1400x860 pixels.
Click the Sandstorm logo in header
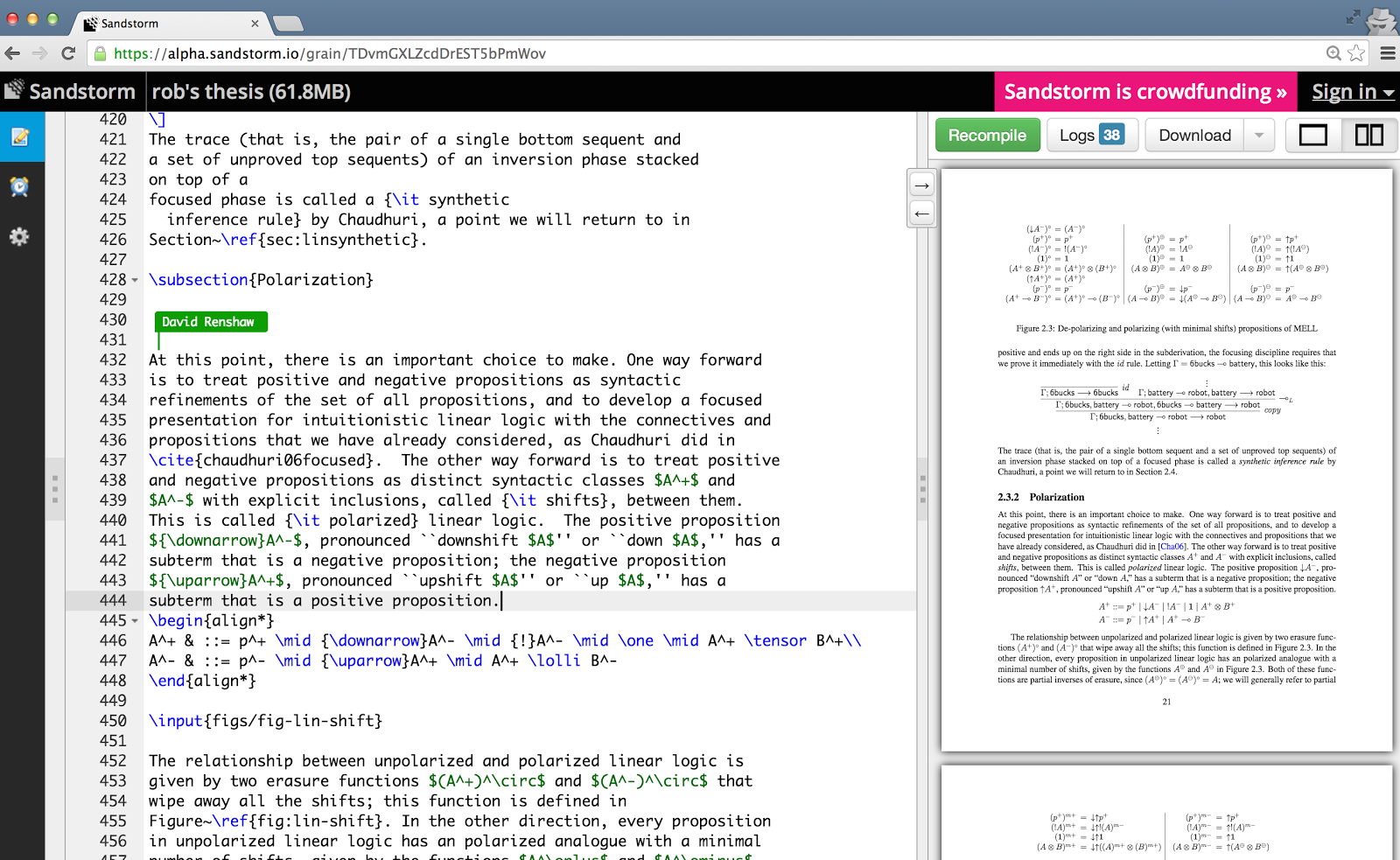tap(70, 92)
